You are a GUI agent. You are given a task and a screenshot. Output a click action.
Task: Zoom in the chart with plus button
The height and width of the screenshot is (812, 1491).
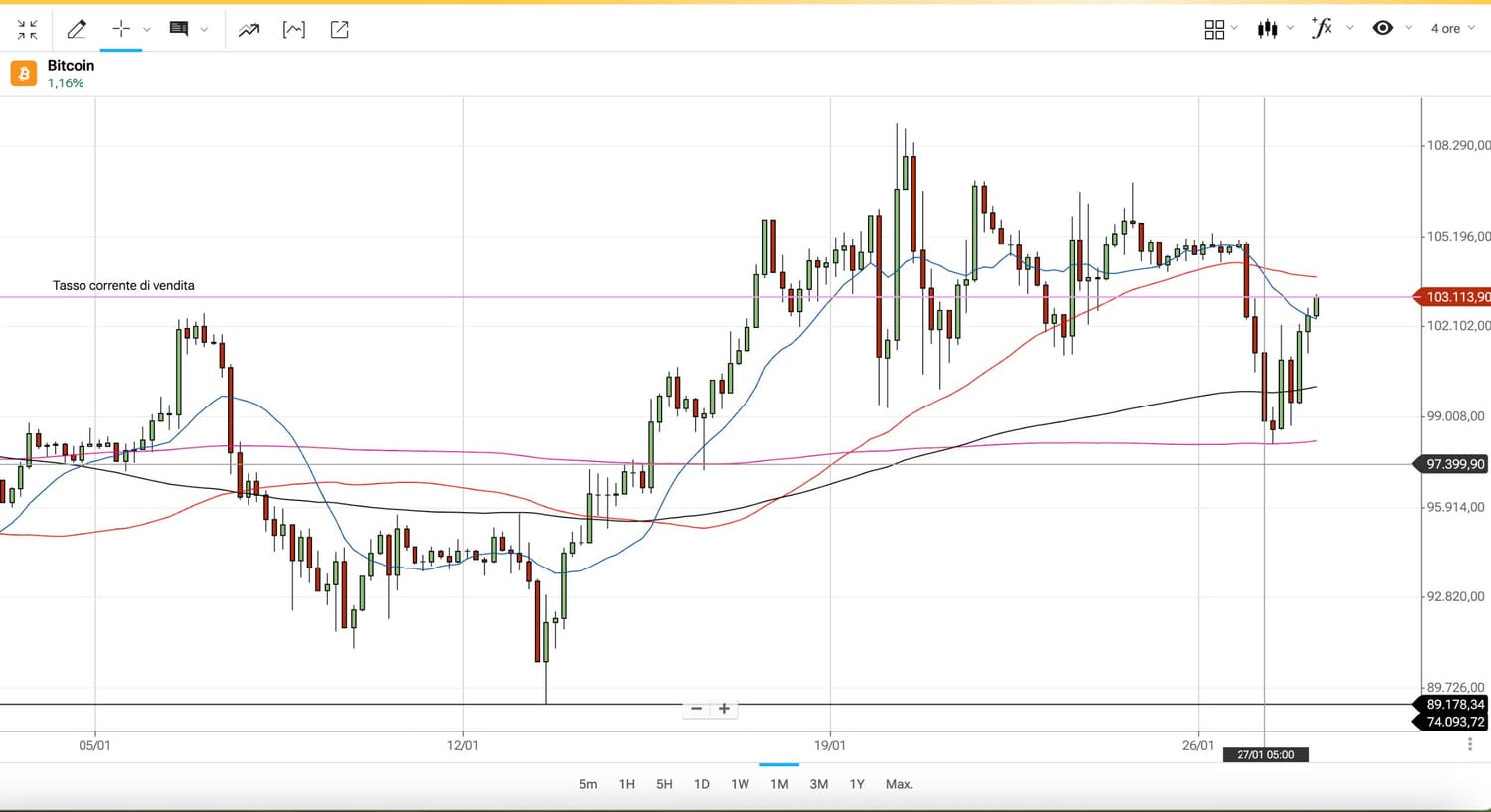pyautogui.click(x=724, y=709)
